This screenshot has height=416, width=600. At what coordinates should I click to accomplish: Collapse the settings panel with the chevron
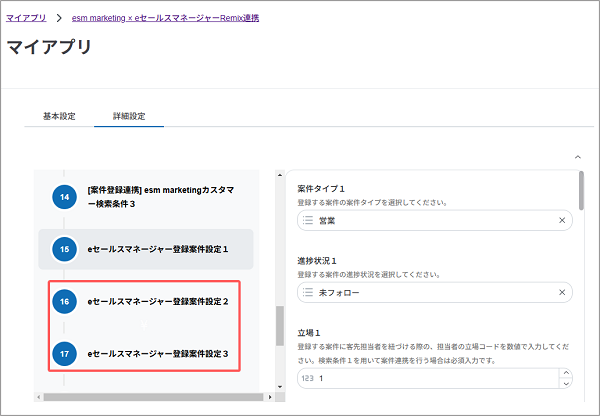coord(577,157)
